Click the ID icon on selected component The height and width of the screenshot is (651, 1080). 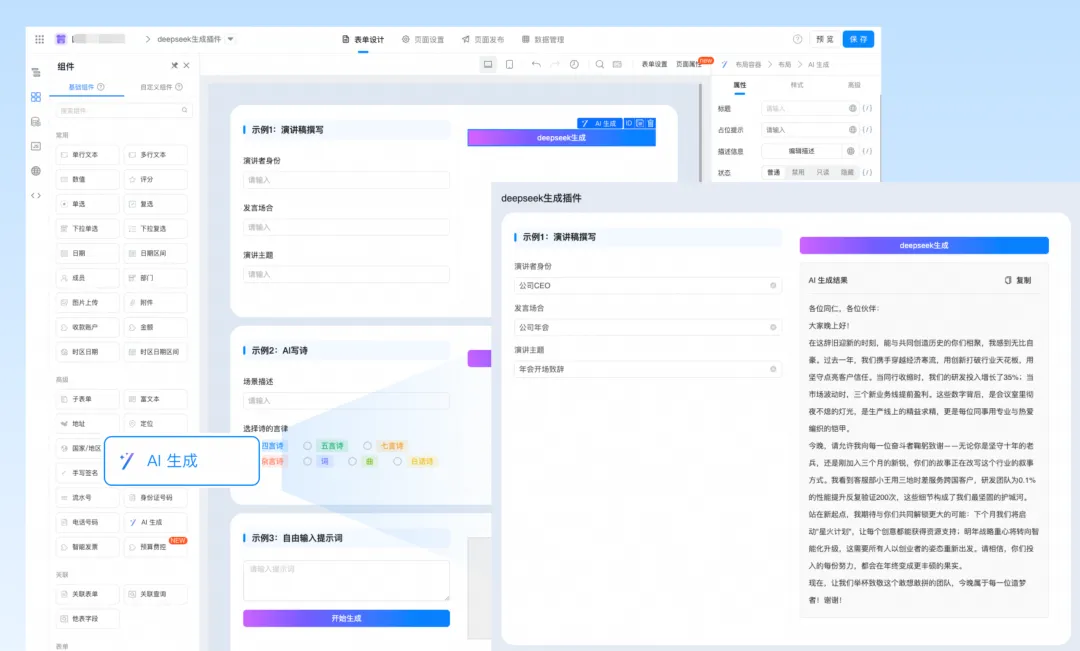629,123
